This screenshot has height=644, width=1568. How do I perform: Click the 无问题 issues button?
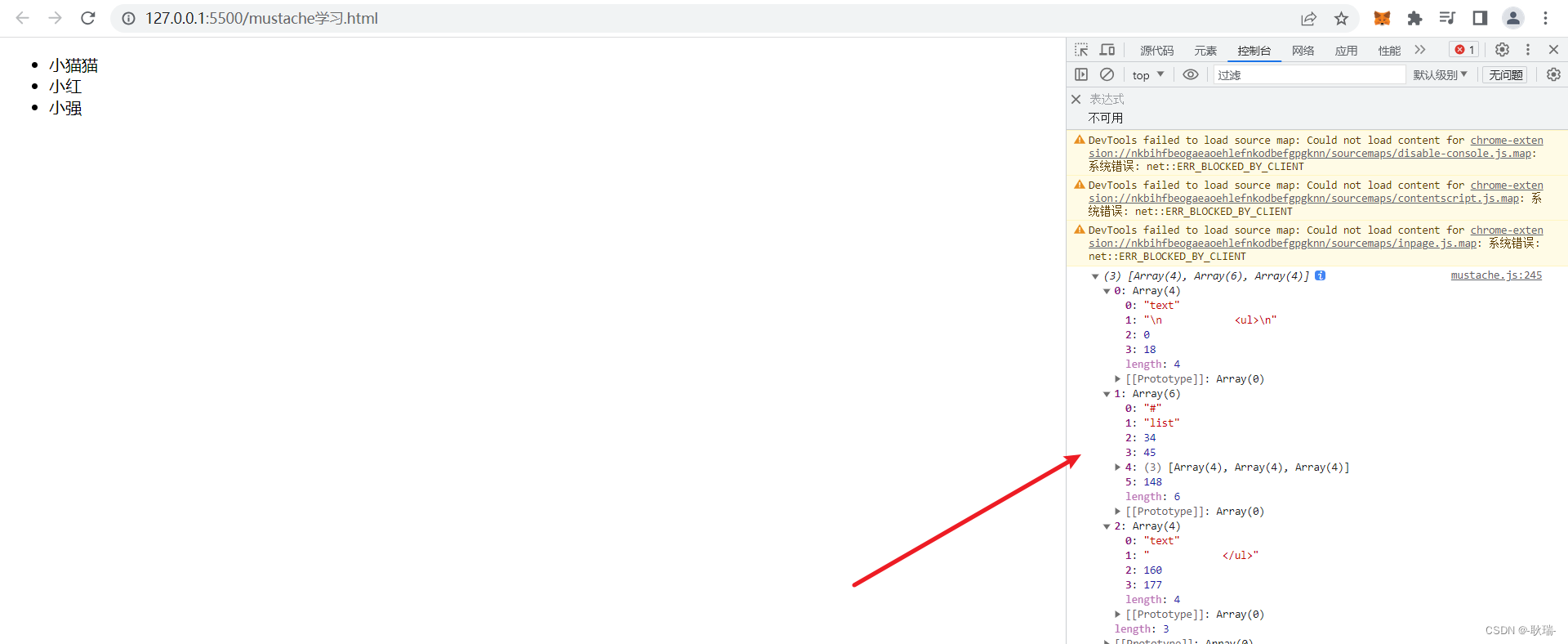pos(1505,74)
